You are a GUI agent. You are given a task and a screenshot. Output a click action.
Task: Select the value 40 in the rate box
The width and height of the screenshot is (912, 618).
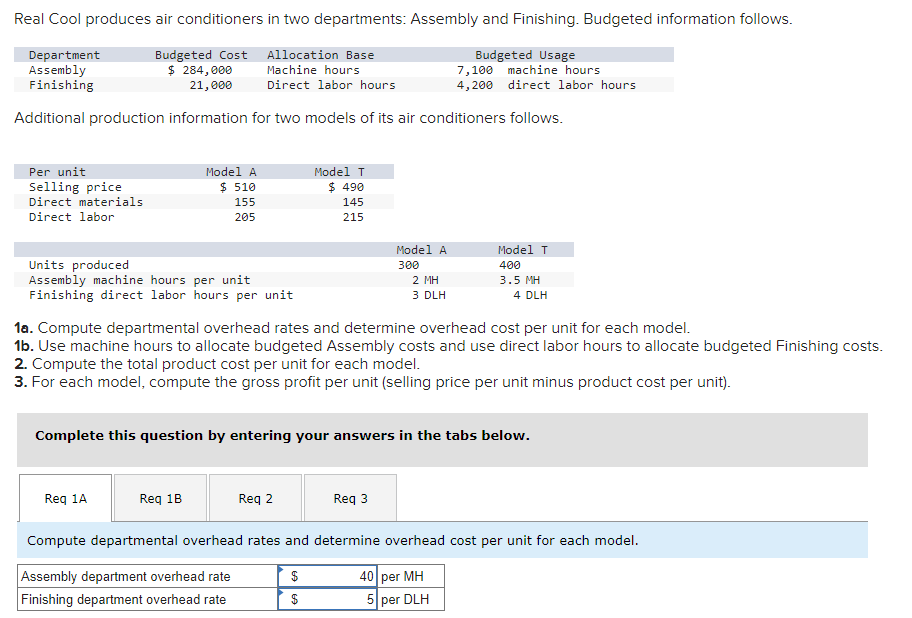[367, 576]
